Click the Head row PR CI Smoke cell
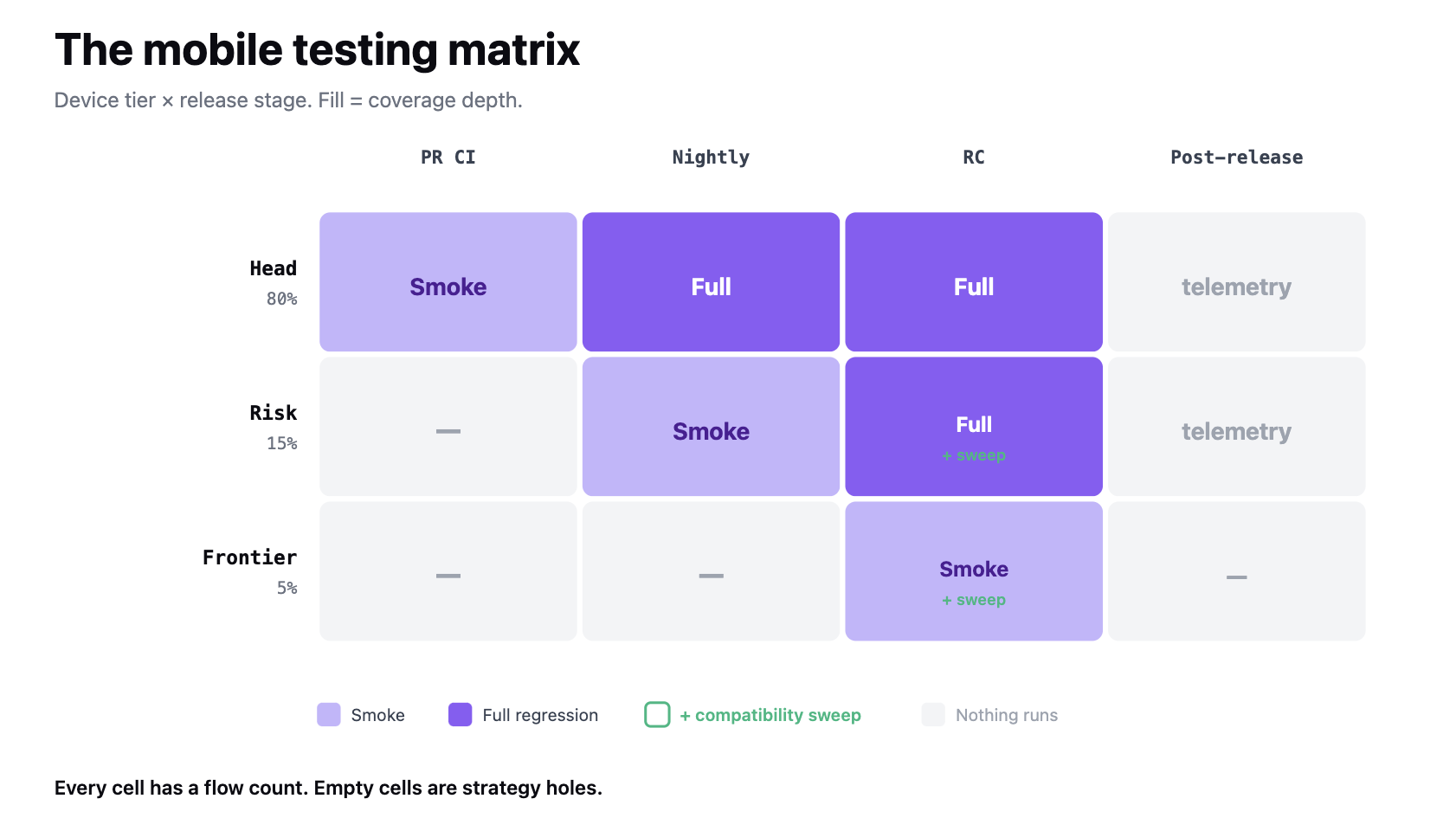1456x831 pixels. click(448, 282)
